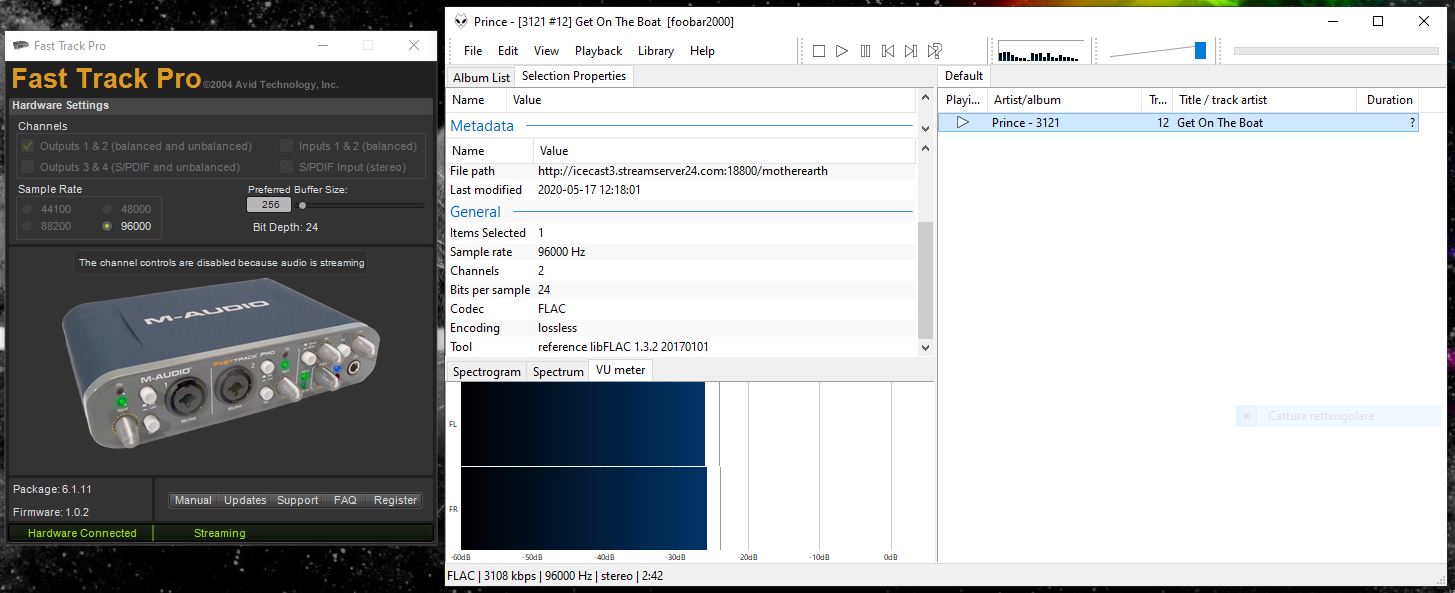Open the FAQ button
The image size is (1455, 593).
[x=345, y=500]
